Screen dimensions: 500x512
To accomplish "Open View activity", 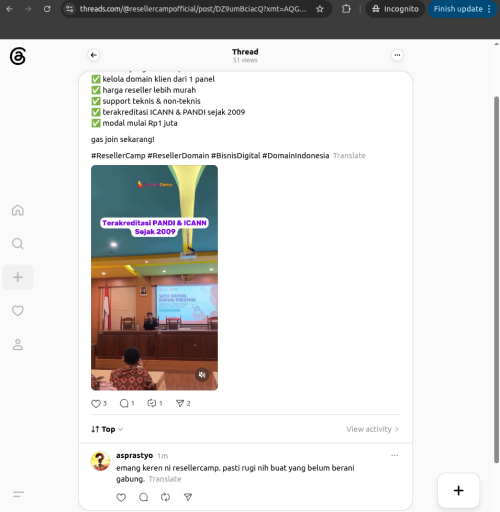I will point(372,429).
